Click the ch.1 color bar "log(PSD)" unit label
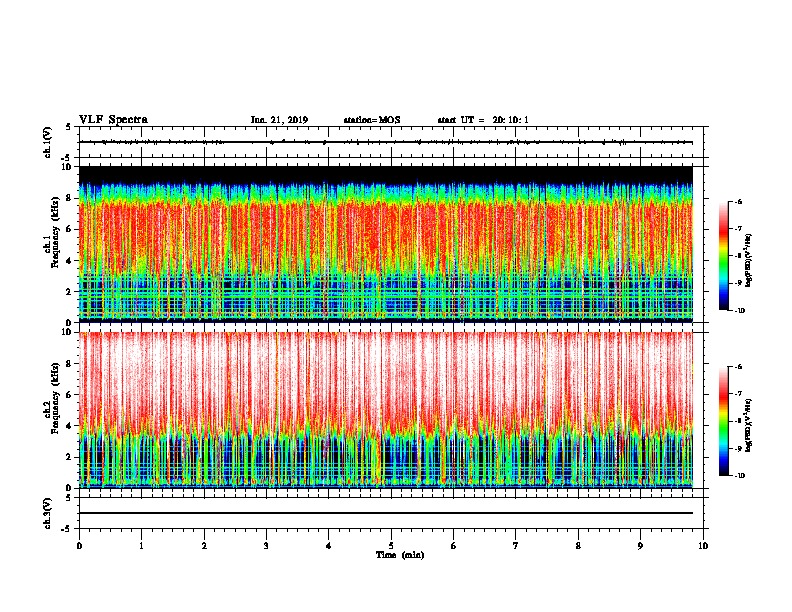 (748, 260)
